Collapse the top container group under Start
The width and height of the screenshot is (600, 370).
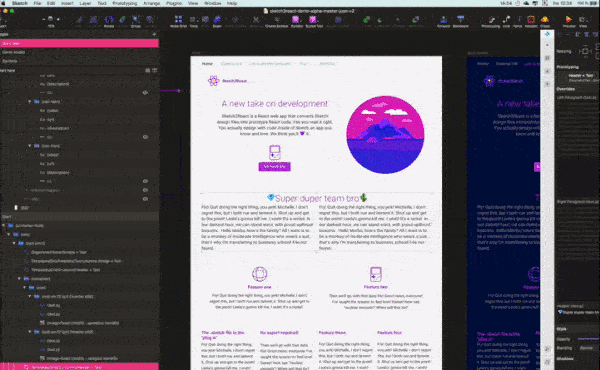tap(3, 225)
